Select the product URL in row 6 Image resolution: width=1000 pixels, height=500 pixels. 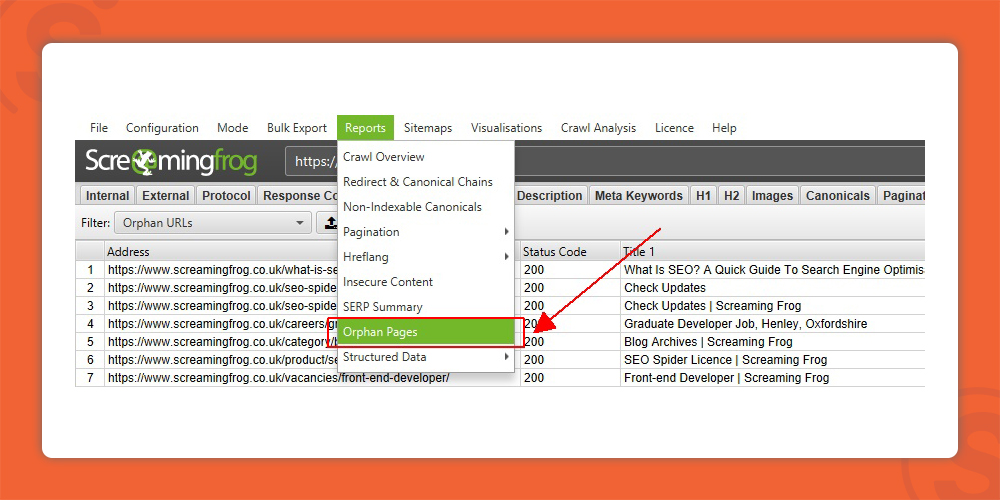pyautogui.click(x=222, y=360)
